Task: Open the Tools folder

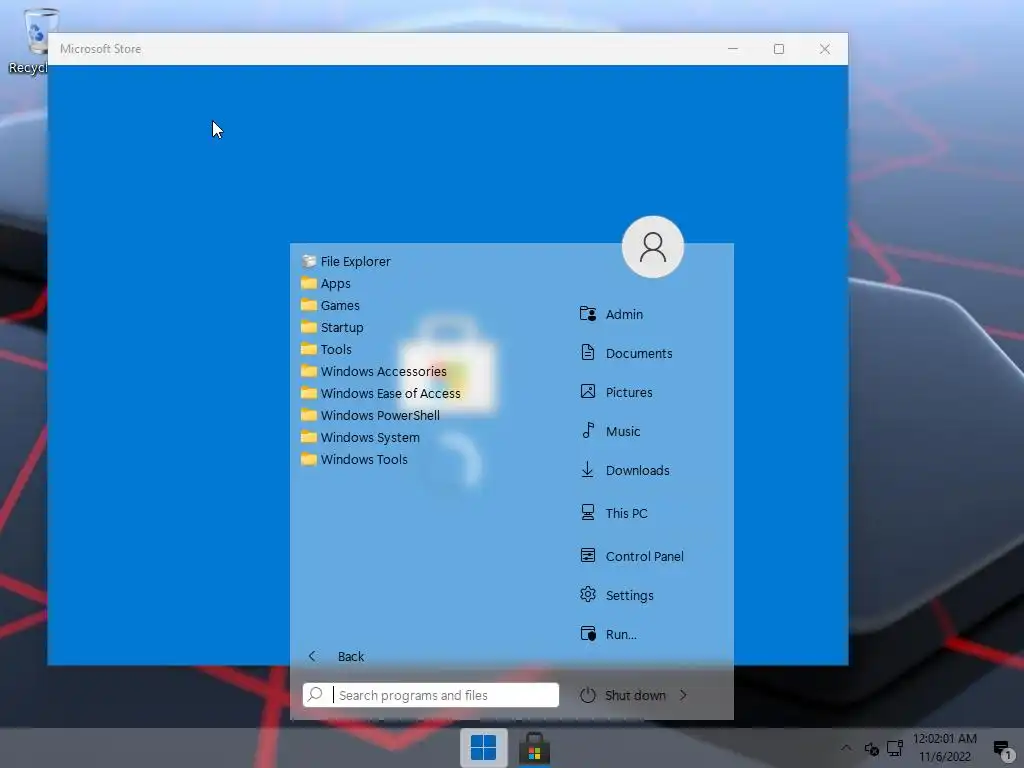Action: pyautogui.click(x=326, y=349)
